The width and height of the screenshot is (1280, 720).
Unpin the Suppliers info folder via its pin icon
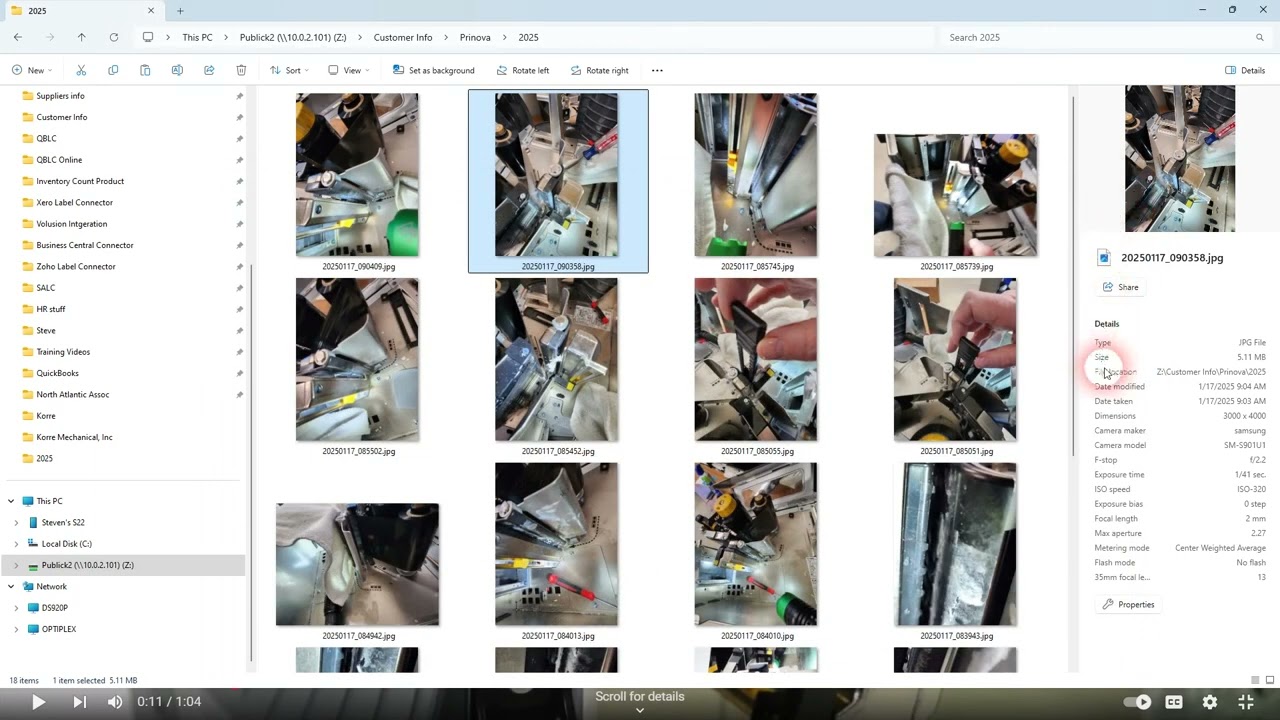pos(239,96)
